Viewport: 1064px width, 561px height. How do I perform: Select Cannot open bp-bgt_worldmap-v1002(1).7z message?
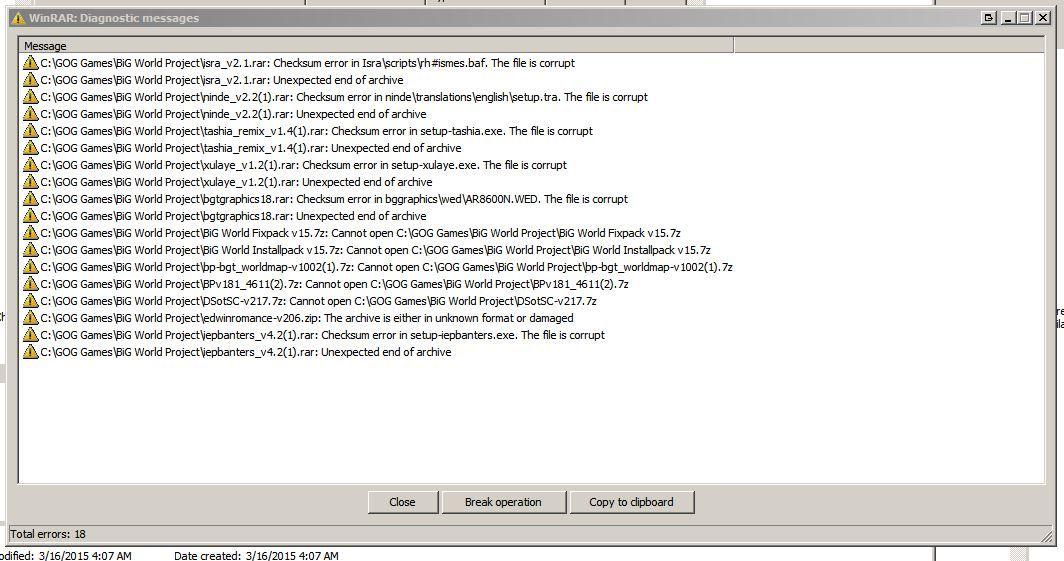click(387, 267)
